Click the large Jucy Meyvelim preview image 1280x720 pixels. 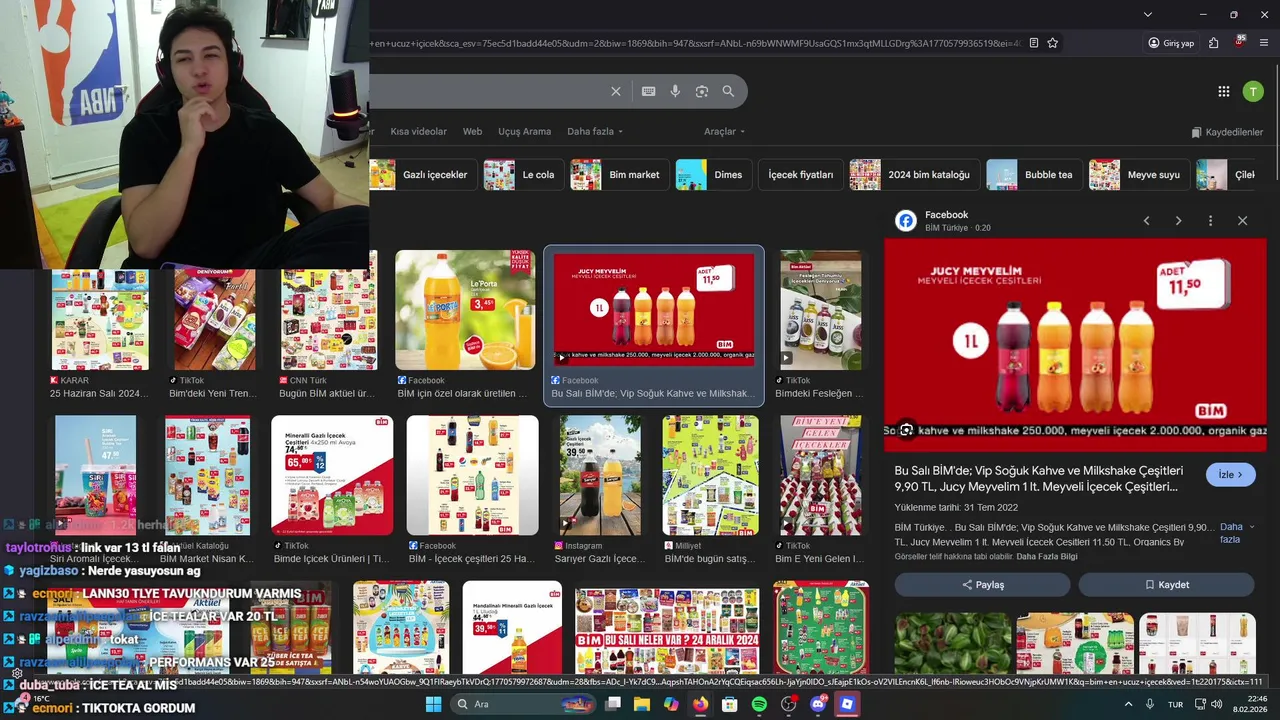click(x=1075, y=345)
